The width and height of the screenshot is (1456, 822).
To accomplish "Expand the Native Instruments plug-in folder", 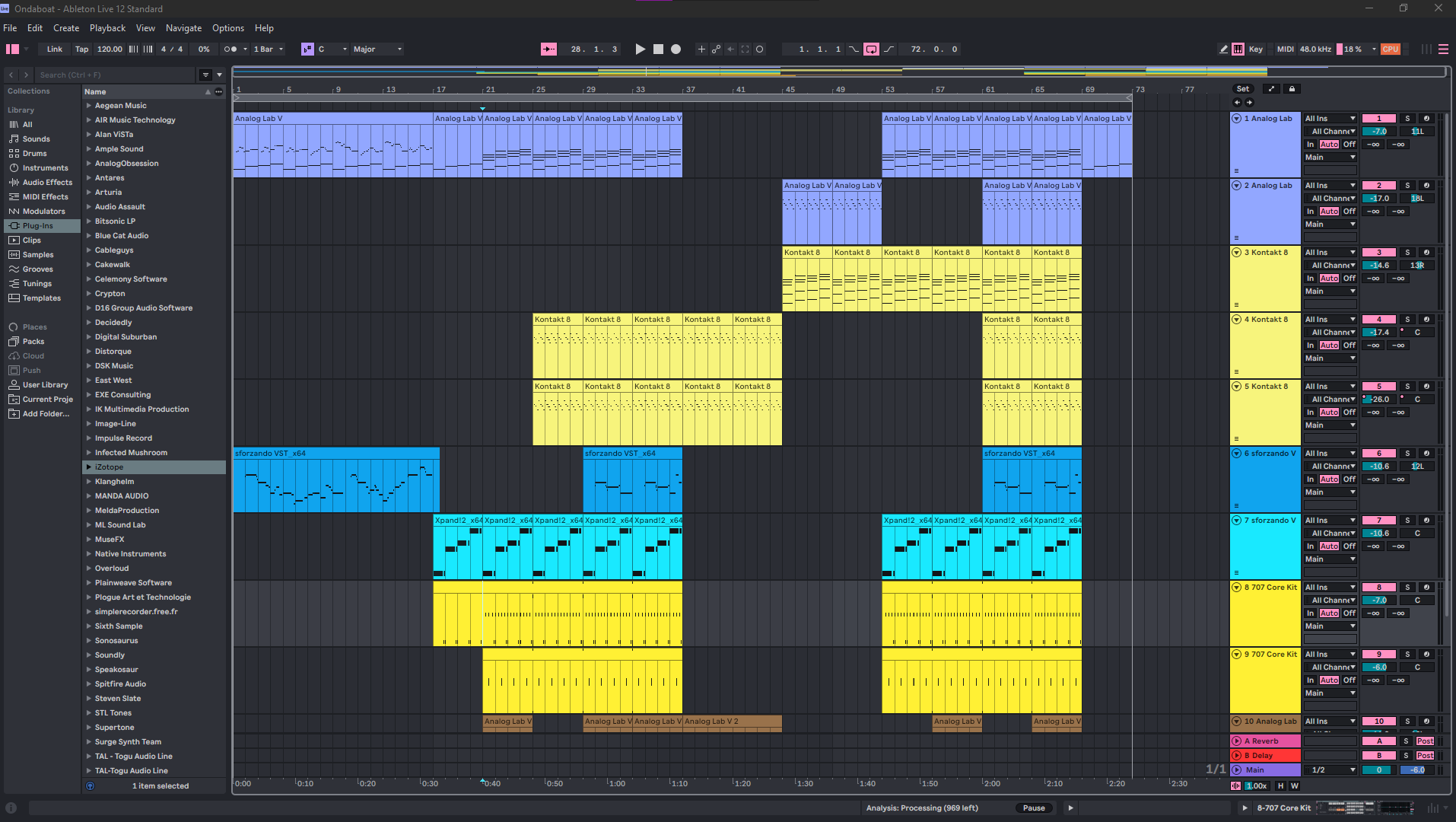I will click(89, 554).
